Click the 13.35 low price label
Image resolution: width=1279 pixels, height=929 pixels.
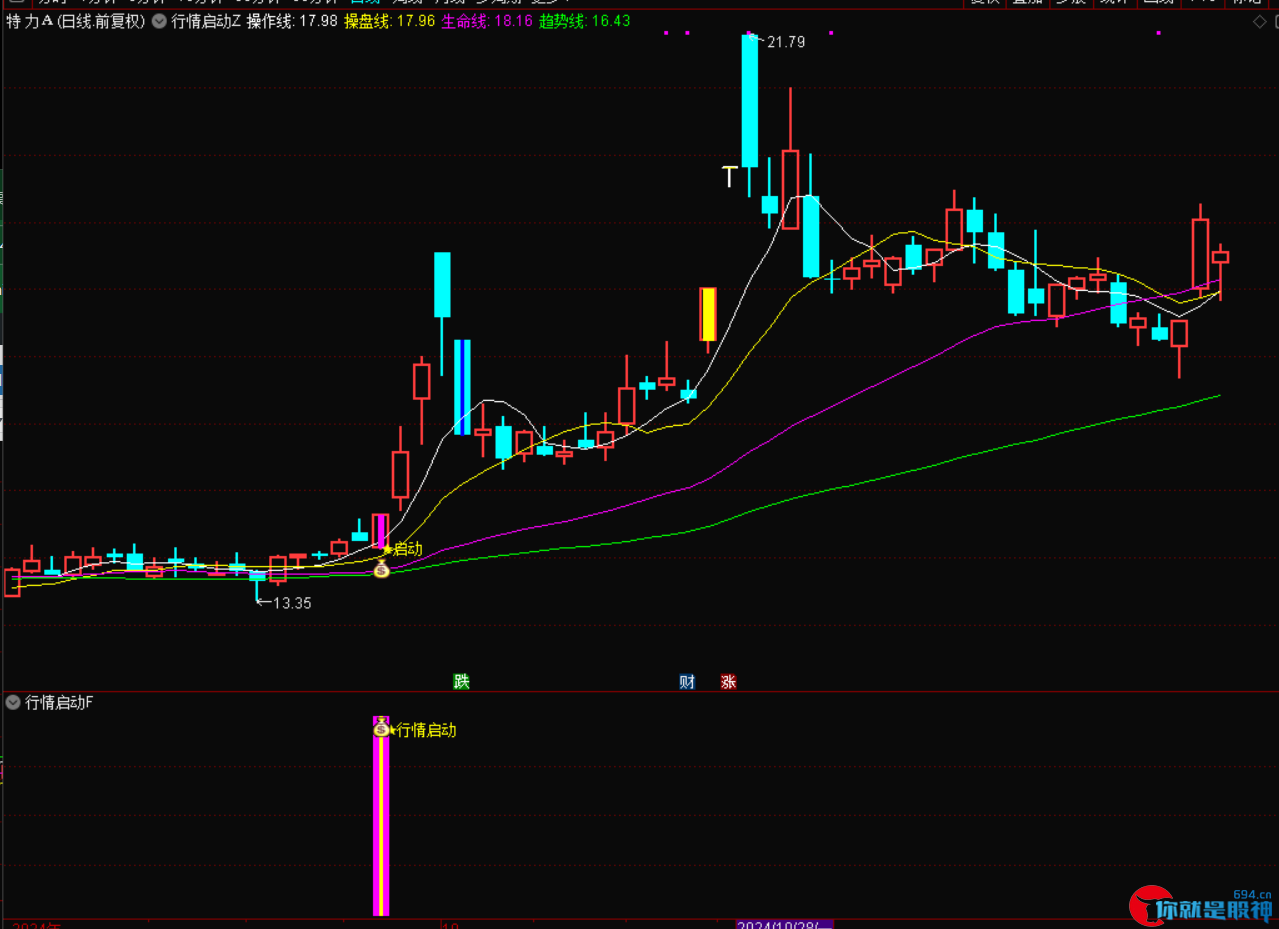click(292, 603)
